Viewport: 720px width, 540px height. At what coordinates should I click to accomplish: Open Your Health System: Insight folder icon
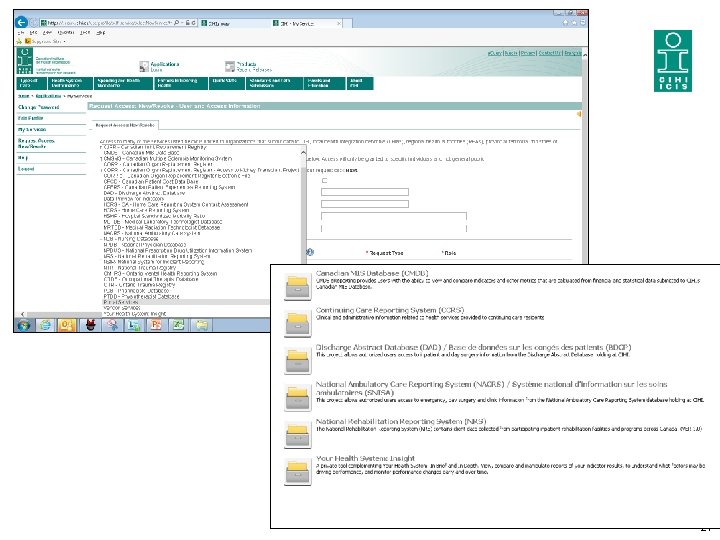[298, 472]
